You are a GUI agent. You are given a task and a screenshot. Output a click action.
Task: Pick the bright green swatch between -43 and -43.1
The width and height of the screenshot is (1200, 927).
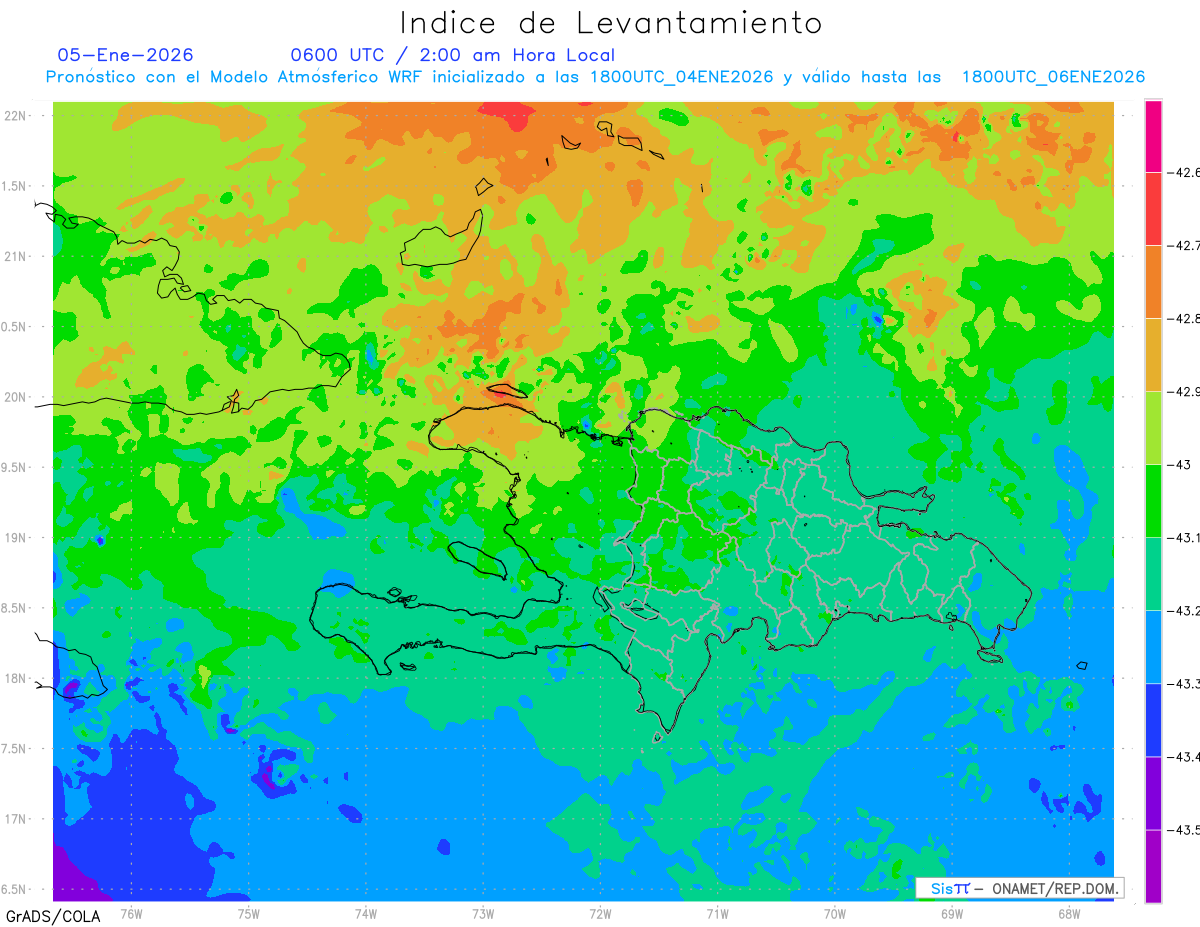[1153, 500]
